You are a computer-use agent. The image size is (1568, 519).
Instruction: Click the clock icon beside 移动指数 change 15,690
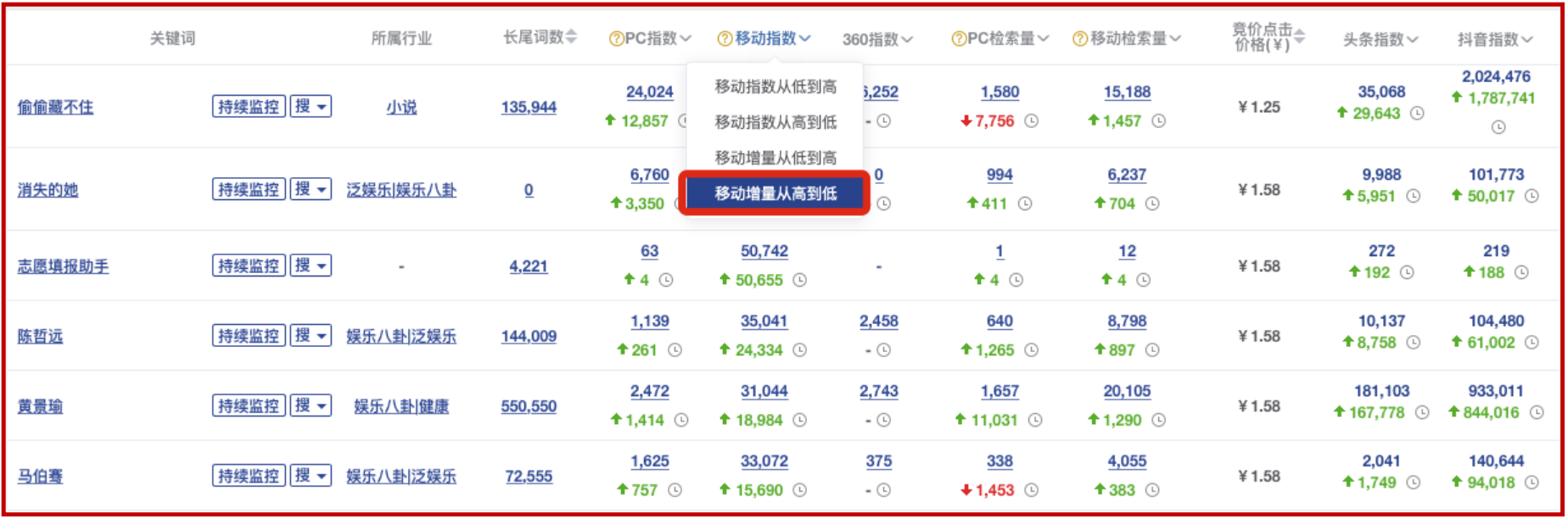800,490
